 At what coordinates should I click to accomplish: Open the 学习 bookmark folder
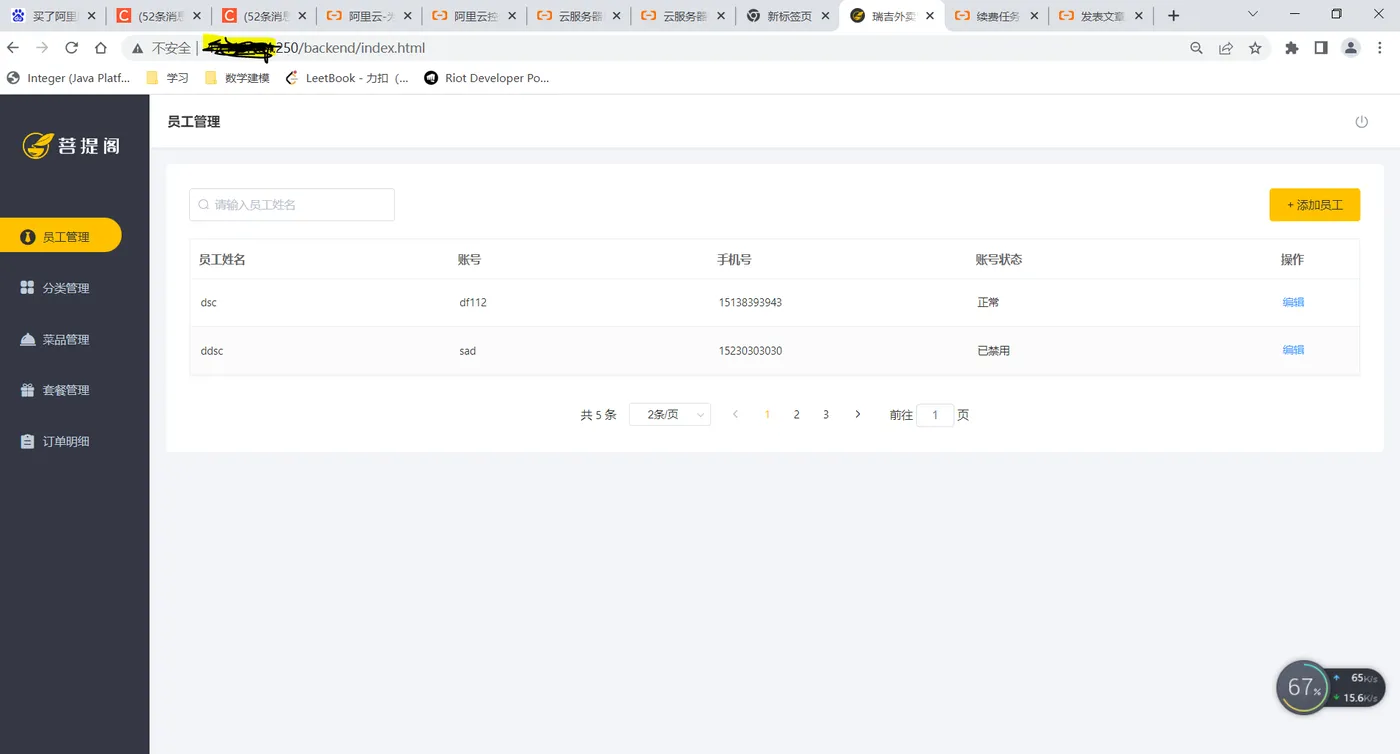(167, 78)
